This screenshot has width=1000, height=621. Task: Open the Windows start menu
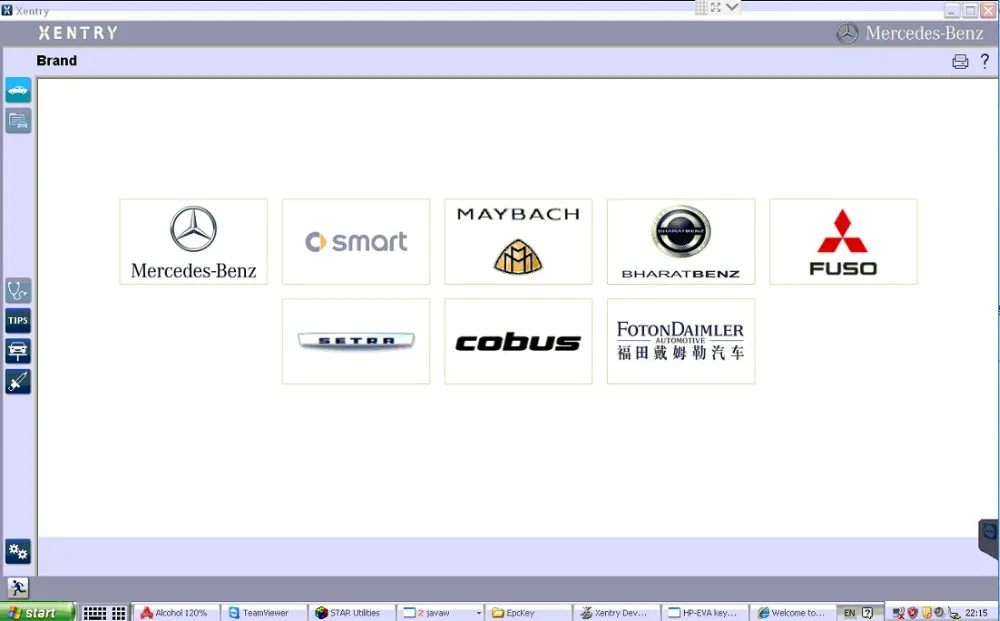tap(37, 613)
